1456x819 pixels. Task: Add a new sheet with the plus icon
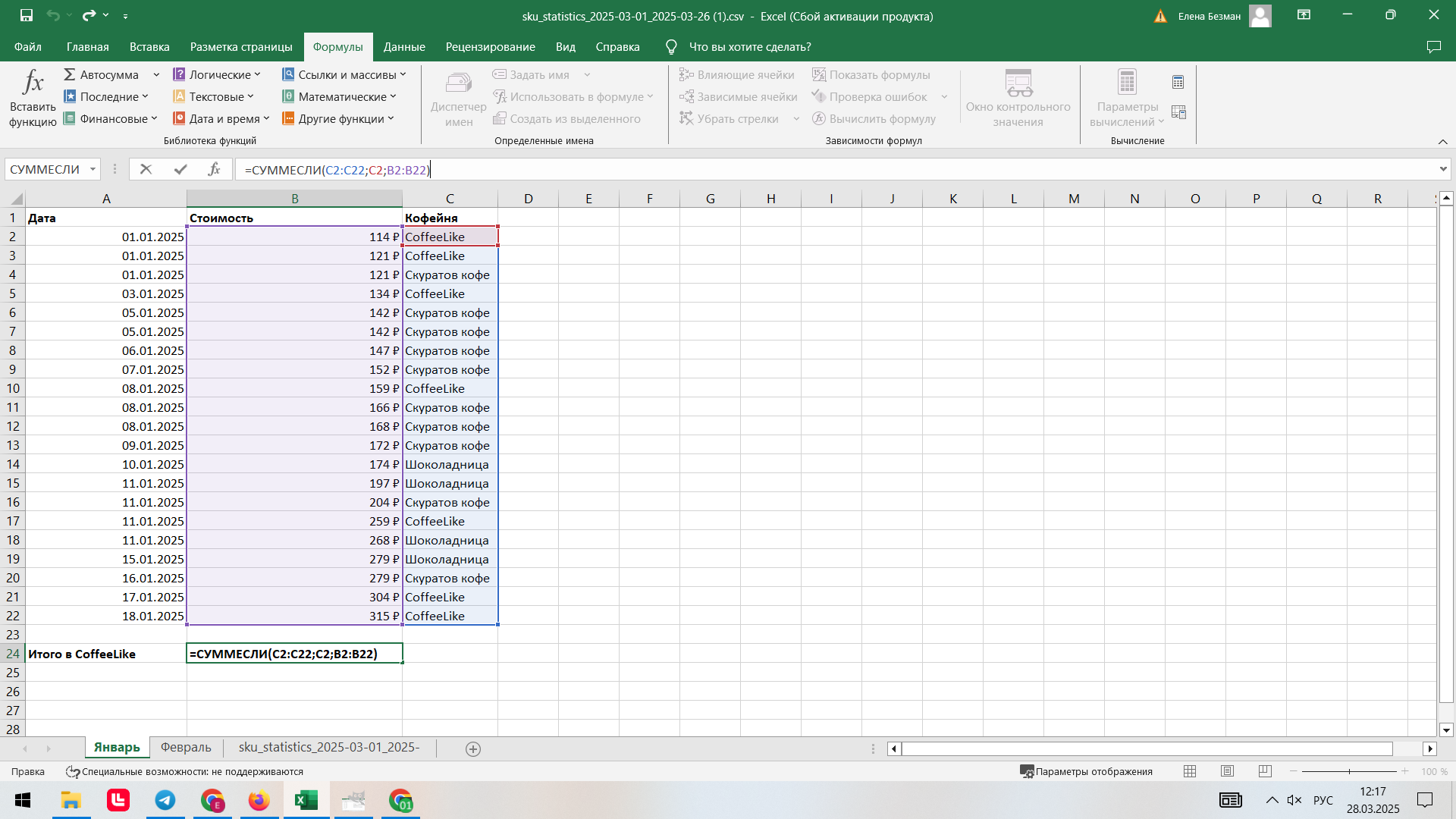tap(472, 748)
